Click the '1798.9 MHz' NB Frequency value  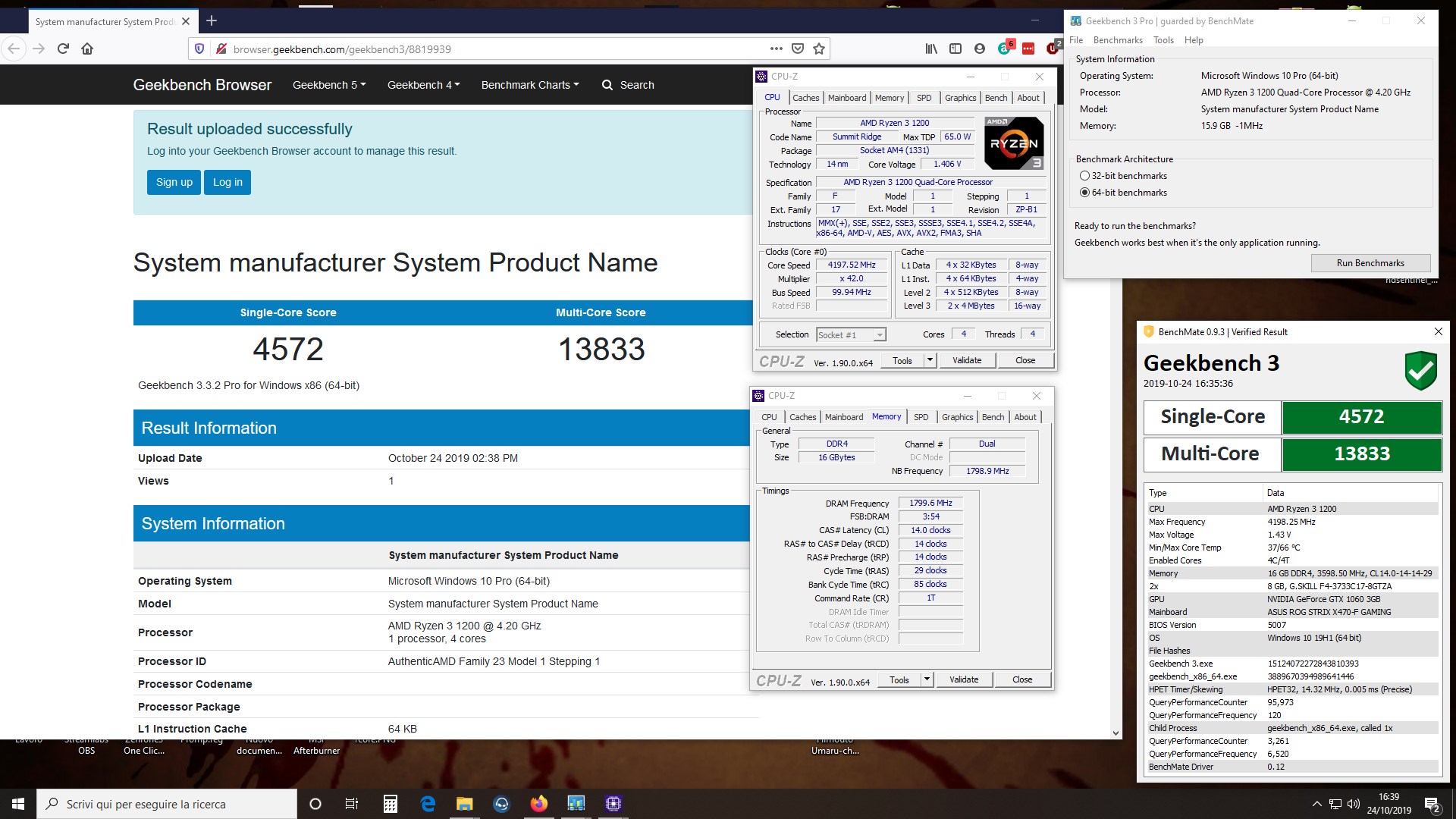pos(987,471)
